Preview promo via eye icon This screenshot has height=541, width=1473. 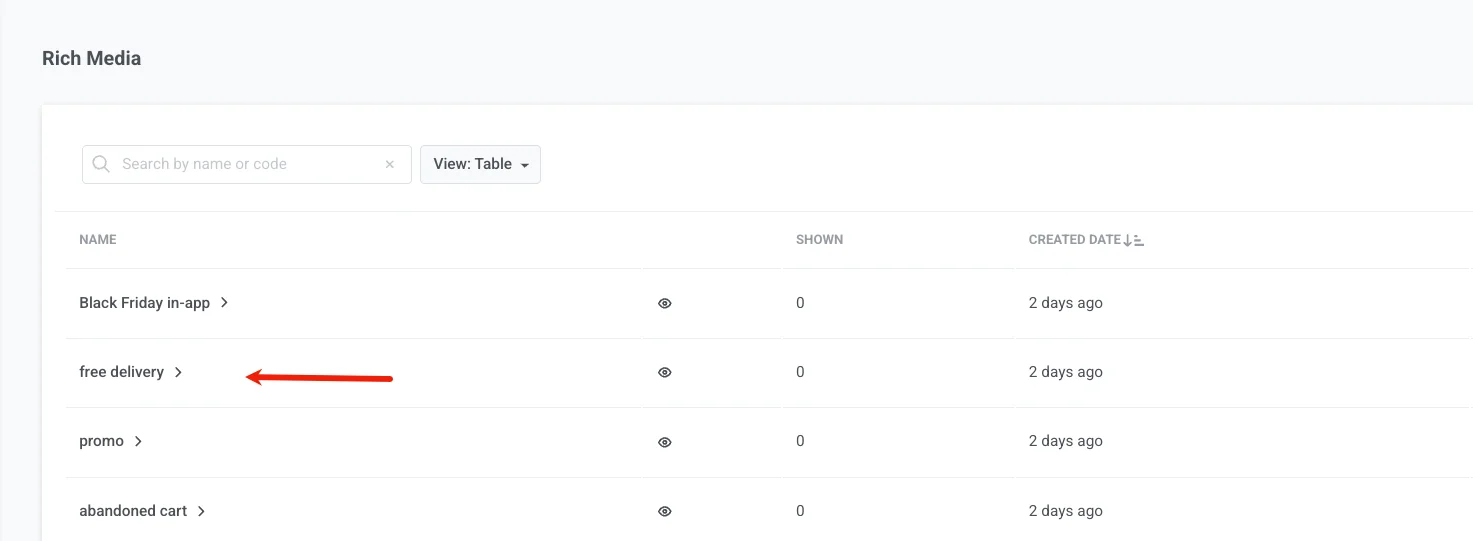point(665,441)
